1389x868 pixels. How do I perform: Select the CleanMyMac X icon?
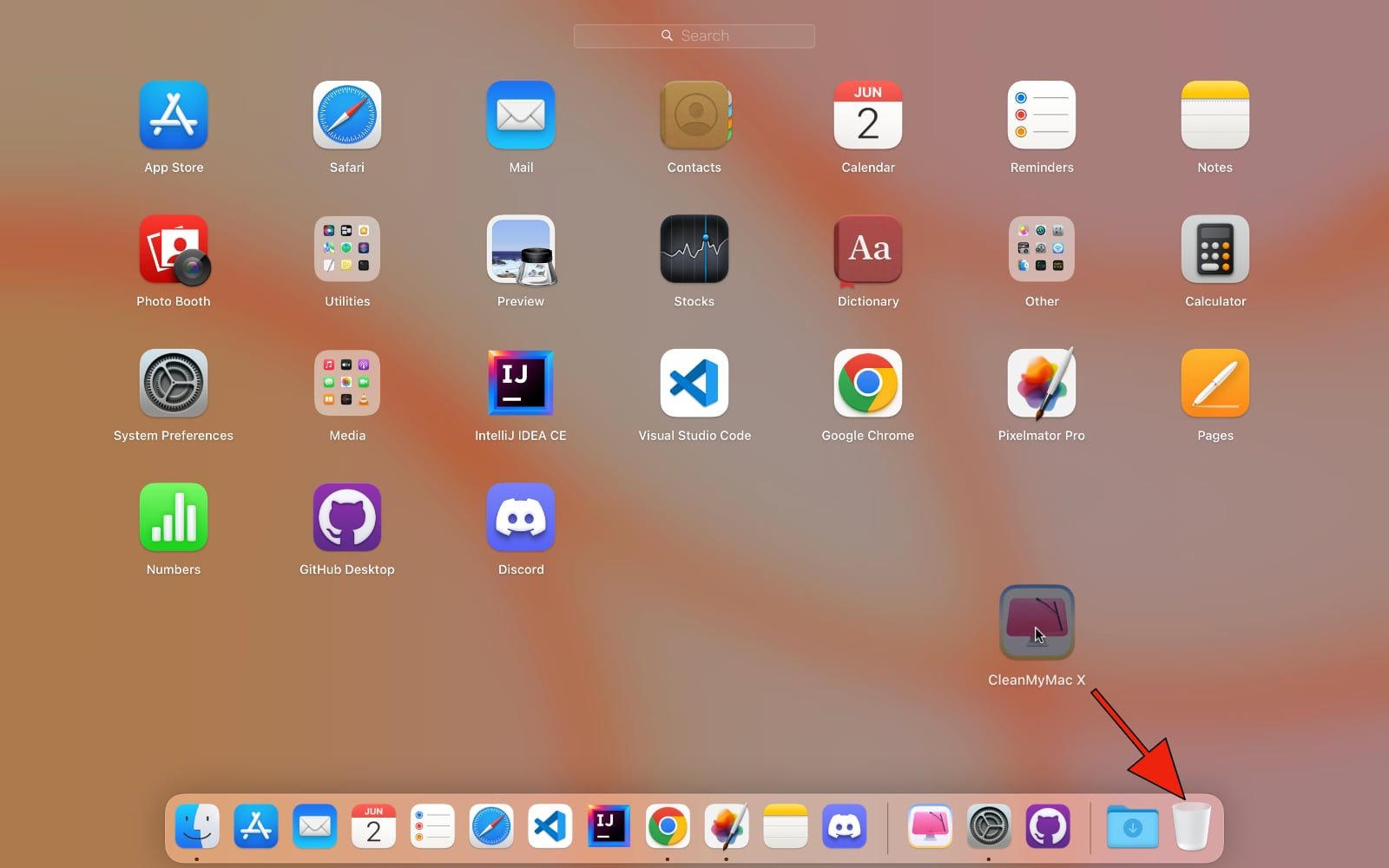coord(1037,622)
